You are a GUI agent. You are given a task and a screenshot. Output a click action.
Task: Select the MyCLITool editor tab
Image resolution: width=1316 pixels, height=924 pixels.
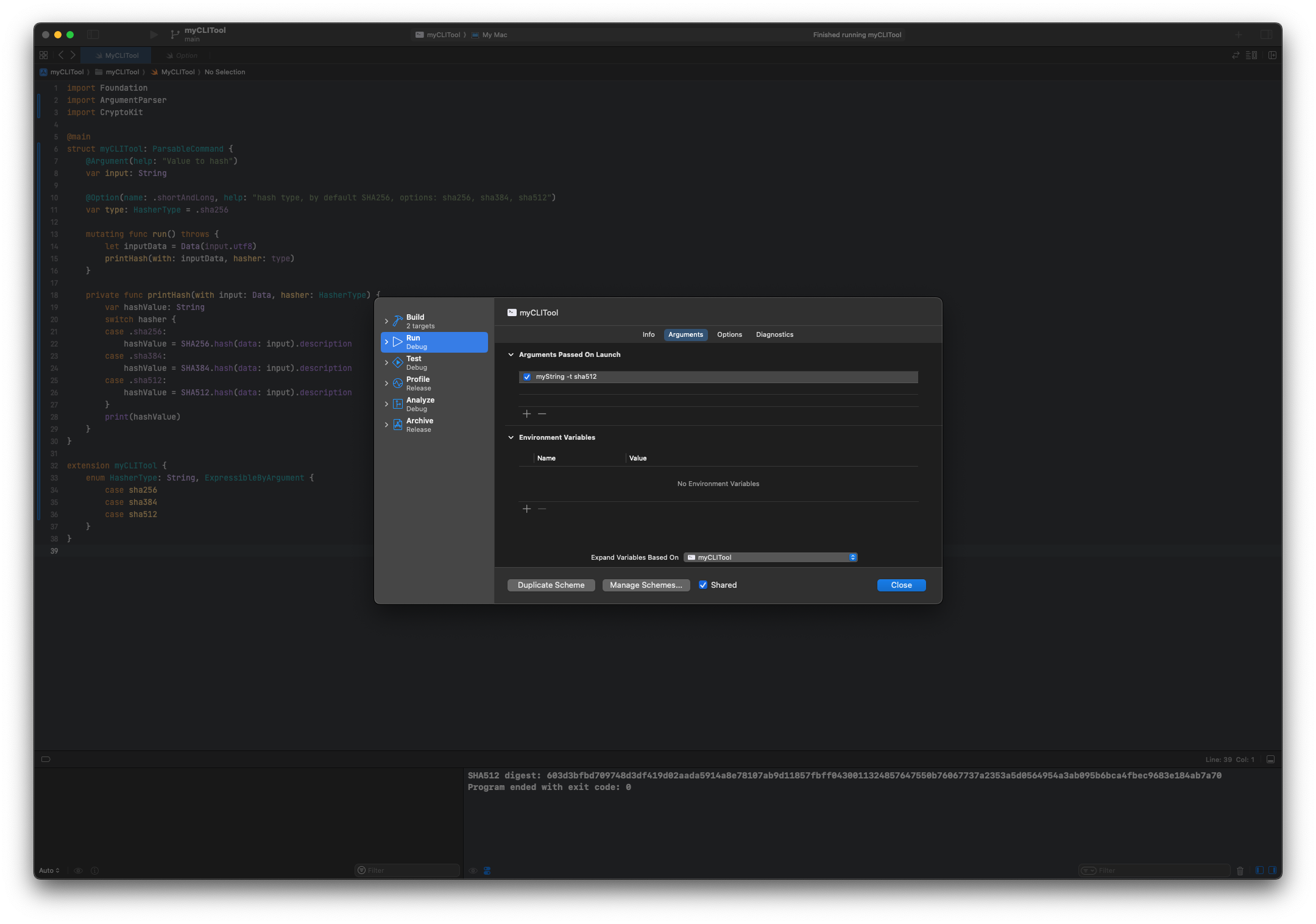(116, 55)
